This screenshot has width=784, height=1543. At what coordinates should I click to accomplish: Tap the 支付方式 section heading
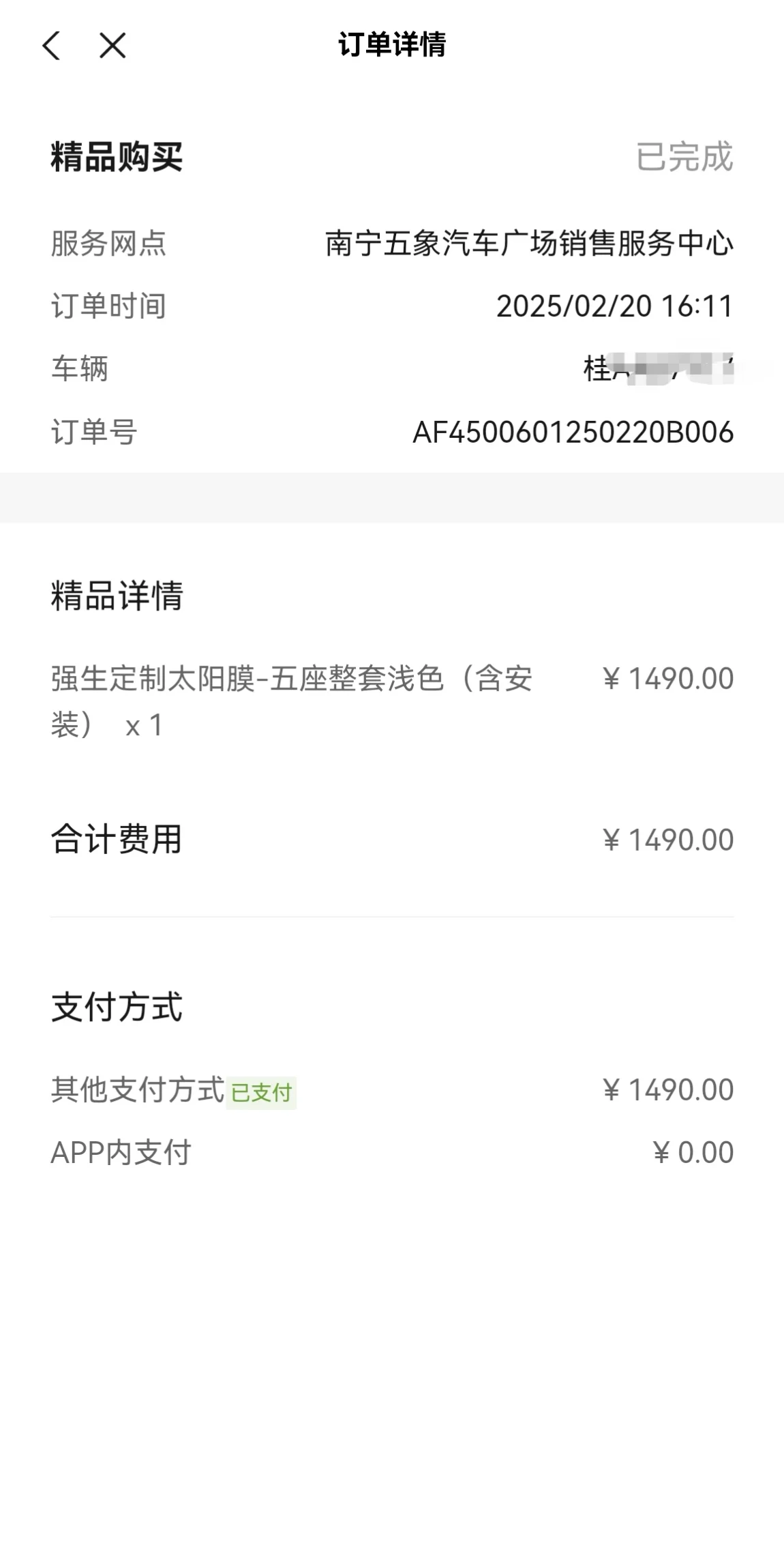coord(117,1008)
